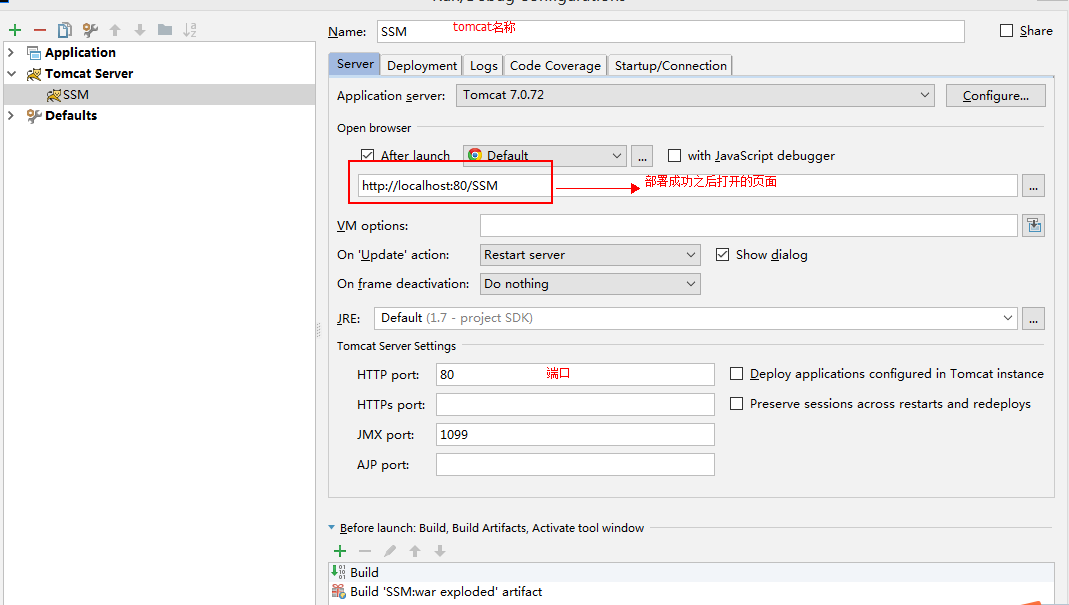Click the Name input field
Image resolution: width=1069 pixels, height=605 pixels.
[x=671, y=31]
